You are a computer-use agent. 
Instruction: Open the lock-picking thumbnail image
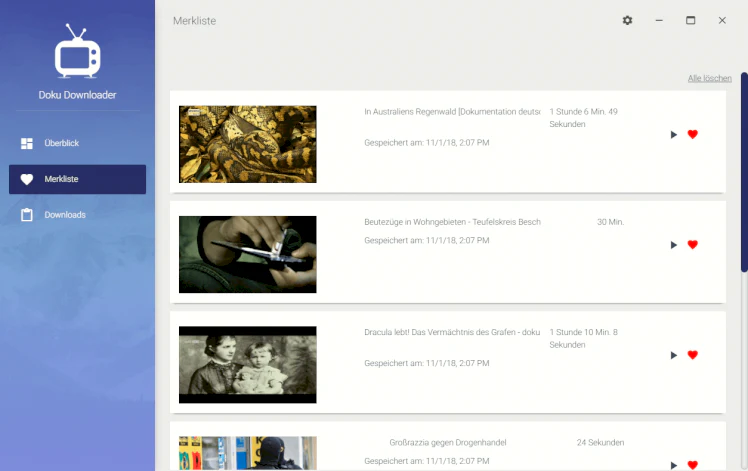tap(248, 254)
